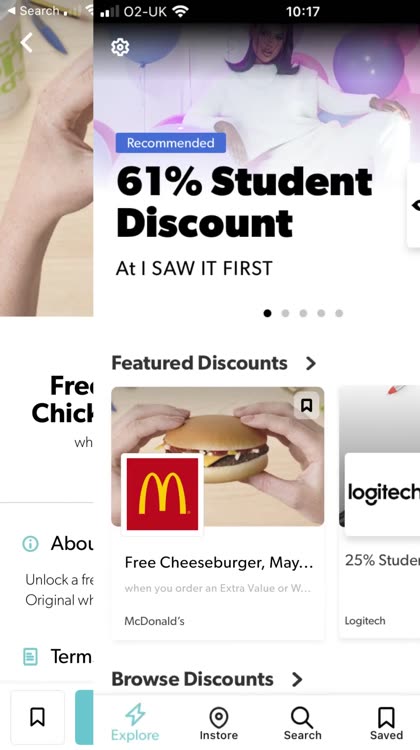
Task: Open the Search tab
Action: tap(302, 723)
